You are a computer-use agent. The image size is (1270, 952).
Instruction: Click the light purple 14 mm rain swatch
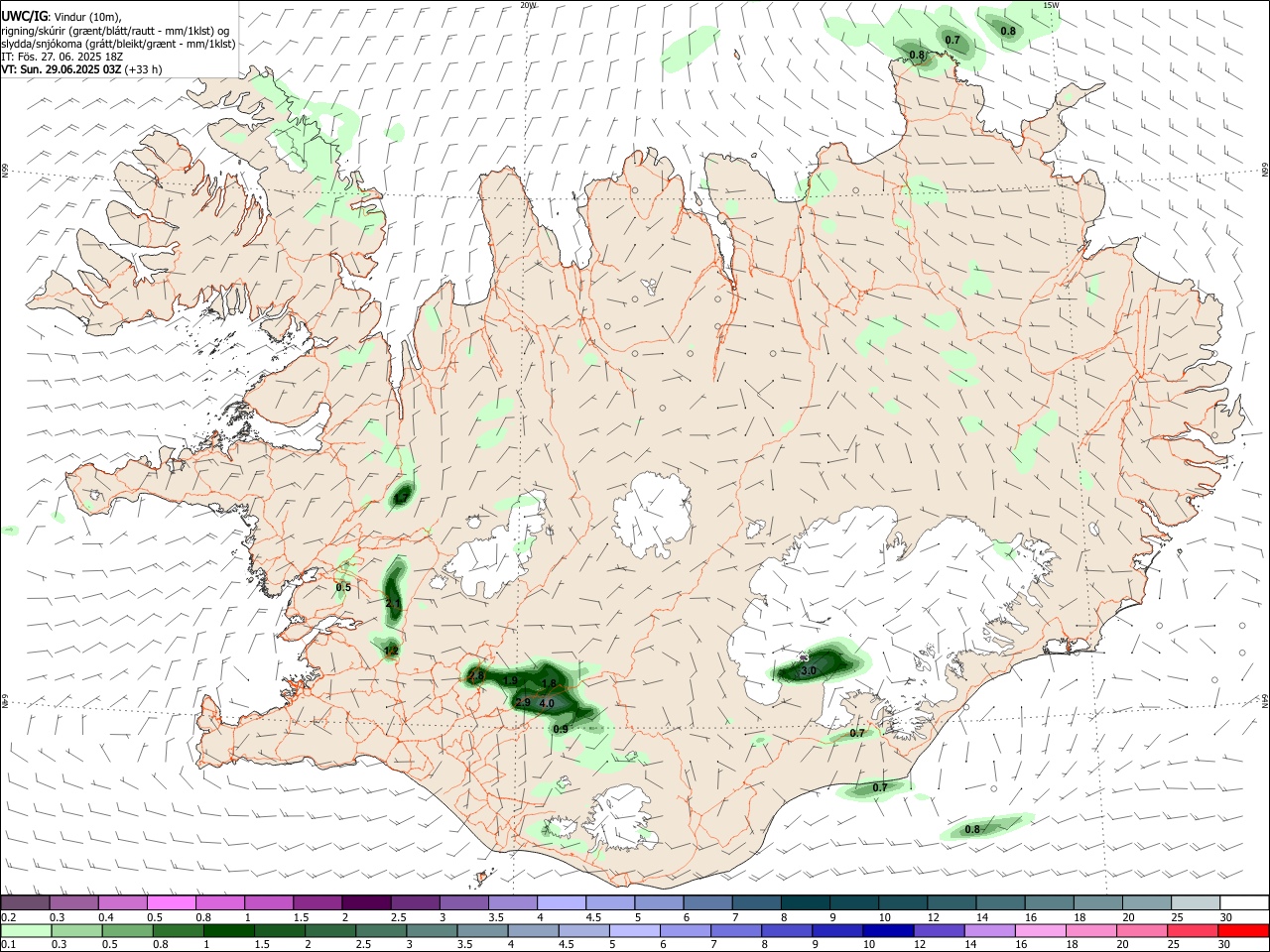(x=989, y=931)
